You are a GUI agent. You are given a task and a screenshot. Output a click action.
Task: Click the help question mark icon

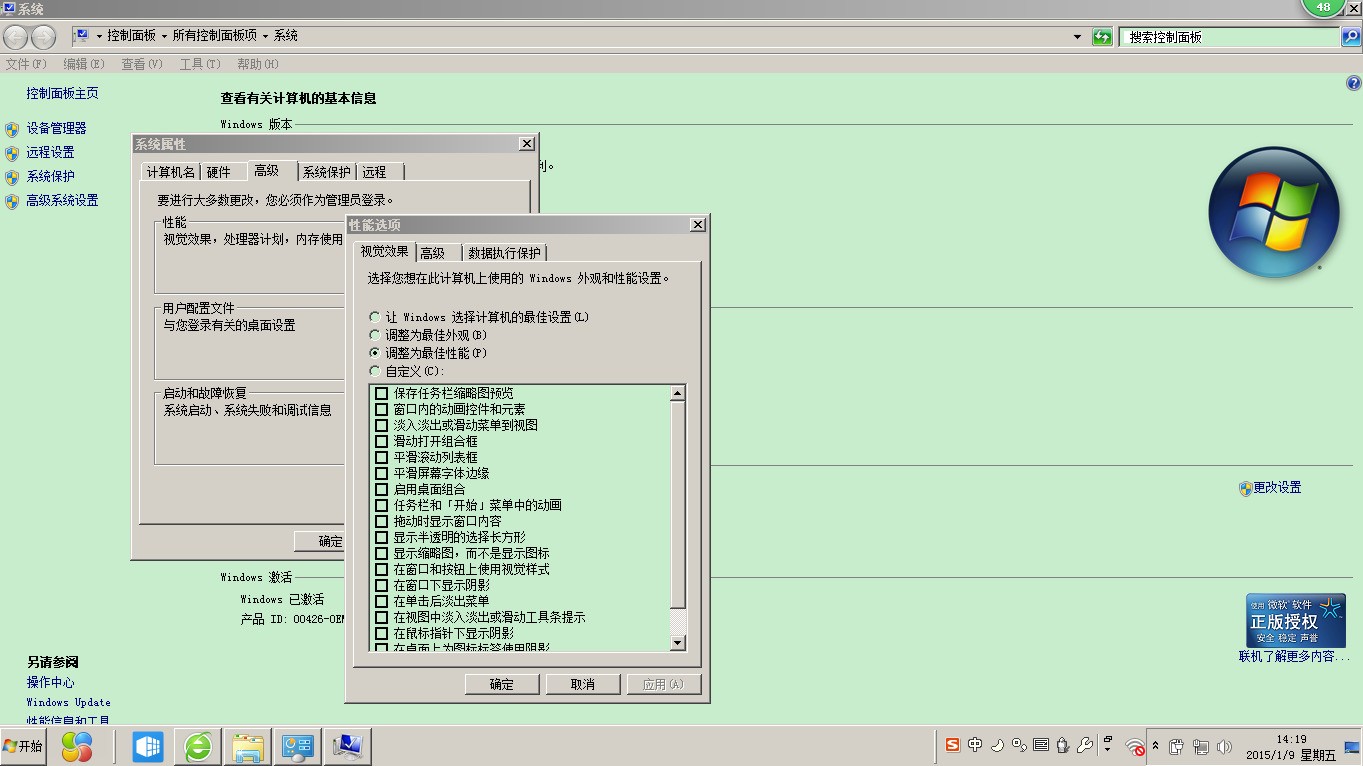(1354, 84)
